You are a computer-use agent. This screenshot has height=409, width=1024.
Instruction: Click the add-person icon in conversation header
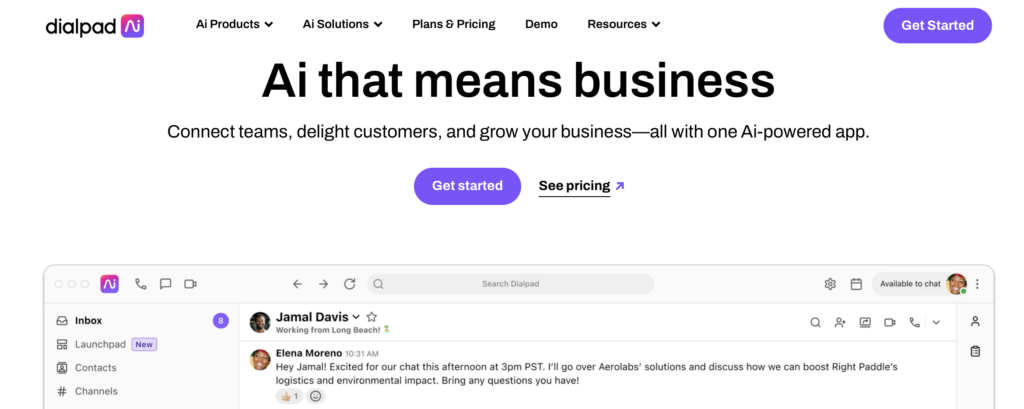[x=840, y=322]
